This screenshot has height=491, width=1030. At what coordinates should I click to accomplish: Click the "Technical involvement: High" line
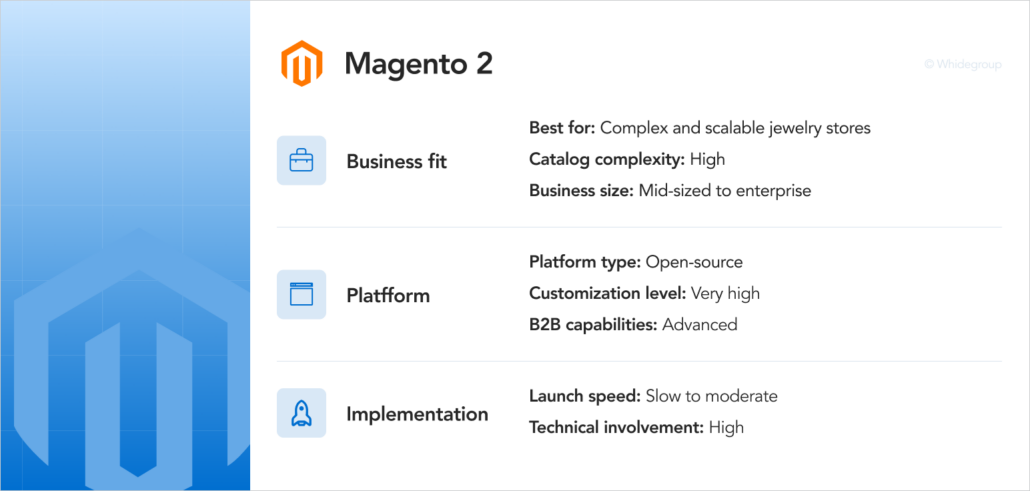pos(637,428)
